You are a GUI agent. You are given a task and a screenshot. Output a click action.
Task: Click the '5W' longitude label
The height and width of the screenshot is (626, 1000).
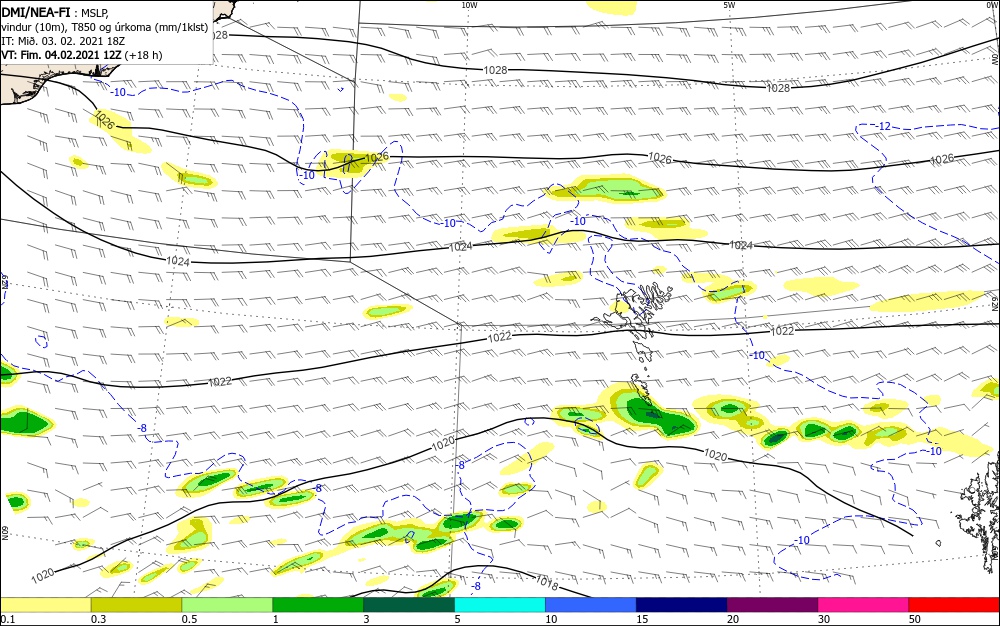tap(729, 5)
